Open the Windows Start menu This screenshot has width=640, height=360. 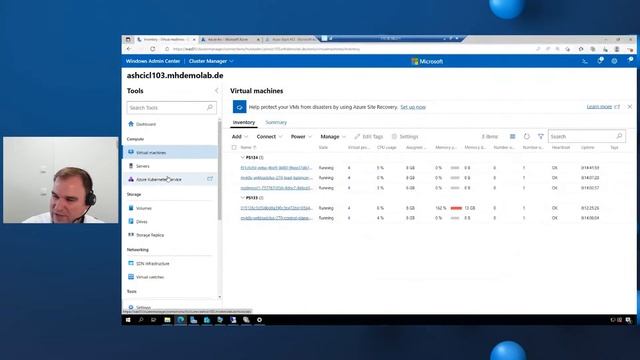(128, 320)
